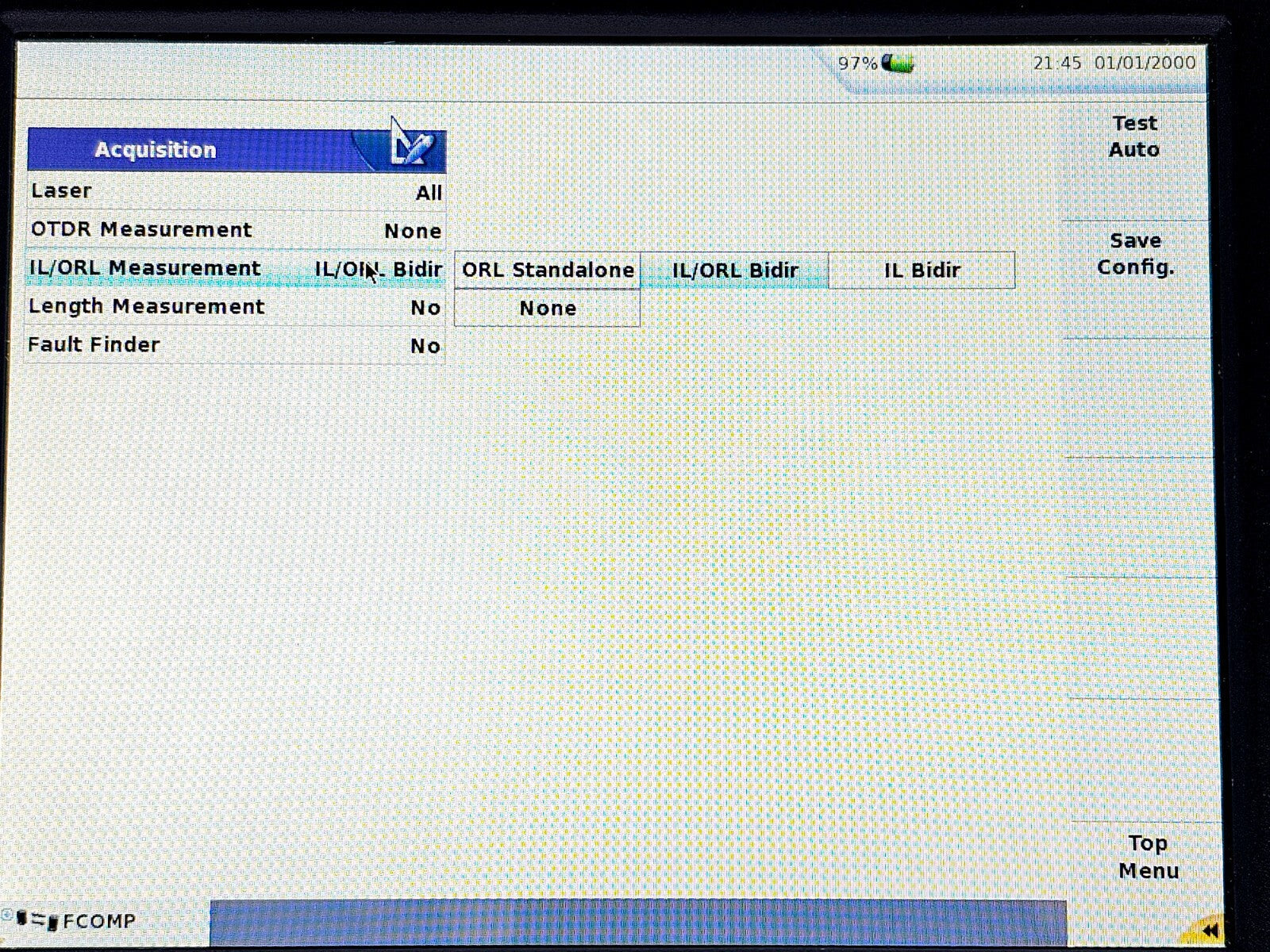Set IL/ORL measurement to None
This screenshot has height=952, width=1270.
pyautogui.click(x=548, y=309)
